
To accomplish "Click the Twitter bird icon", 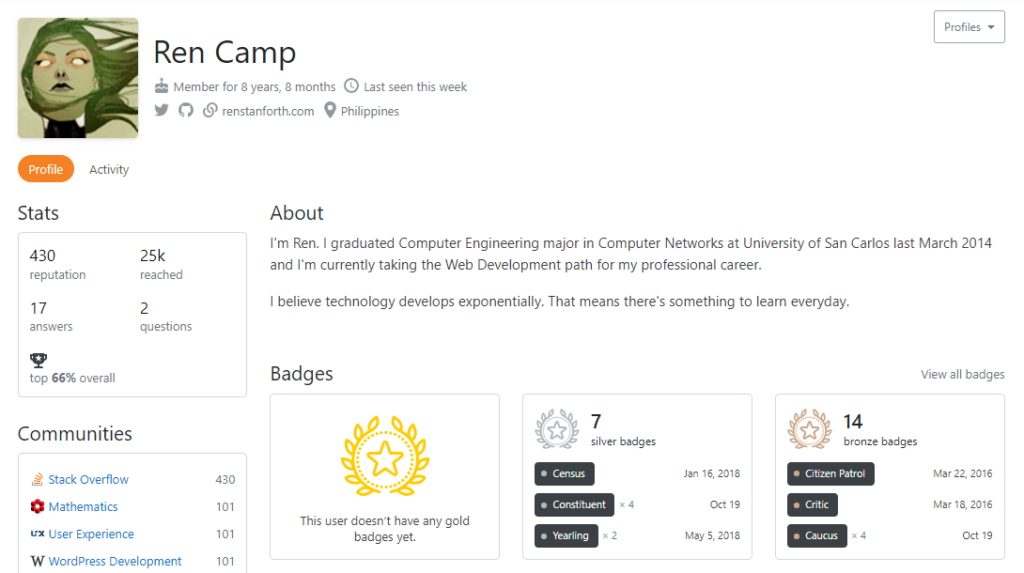I will point(162,111).
